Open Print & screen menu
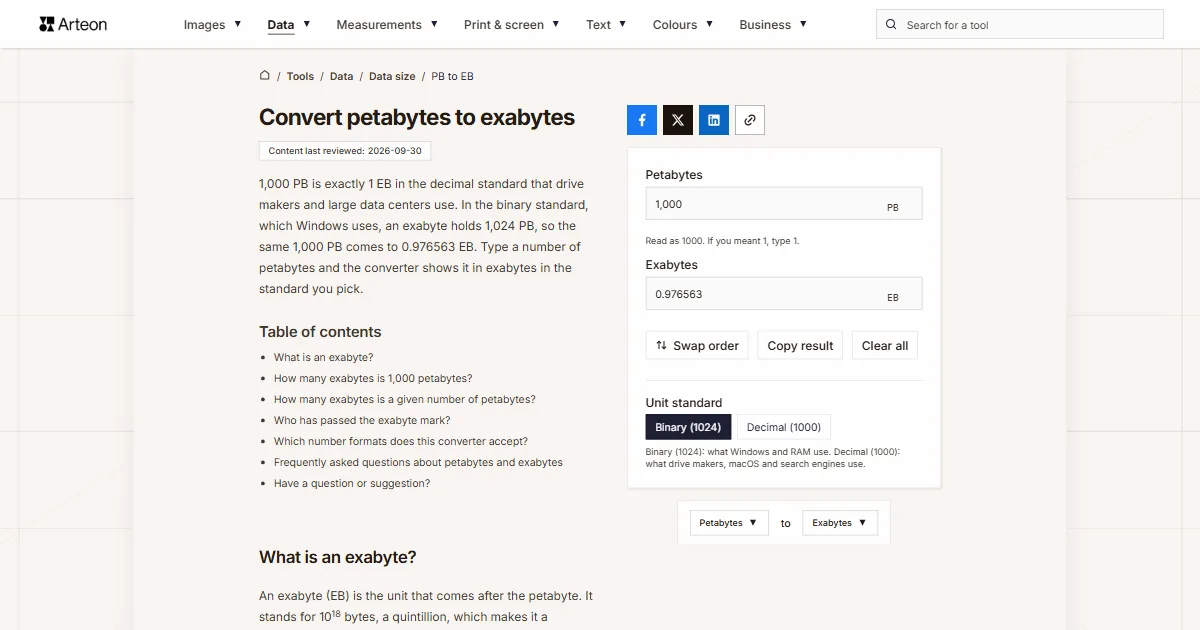 tap(512, 25)
